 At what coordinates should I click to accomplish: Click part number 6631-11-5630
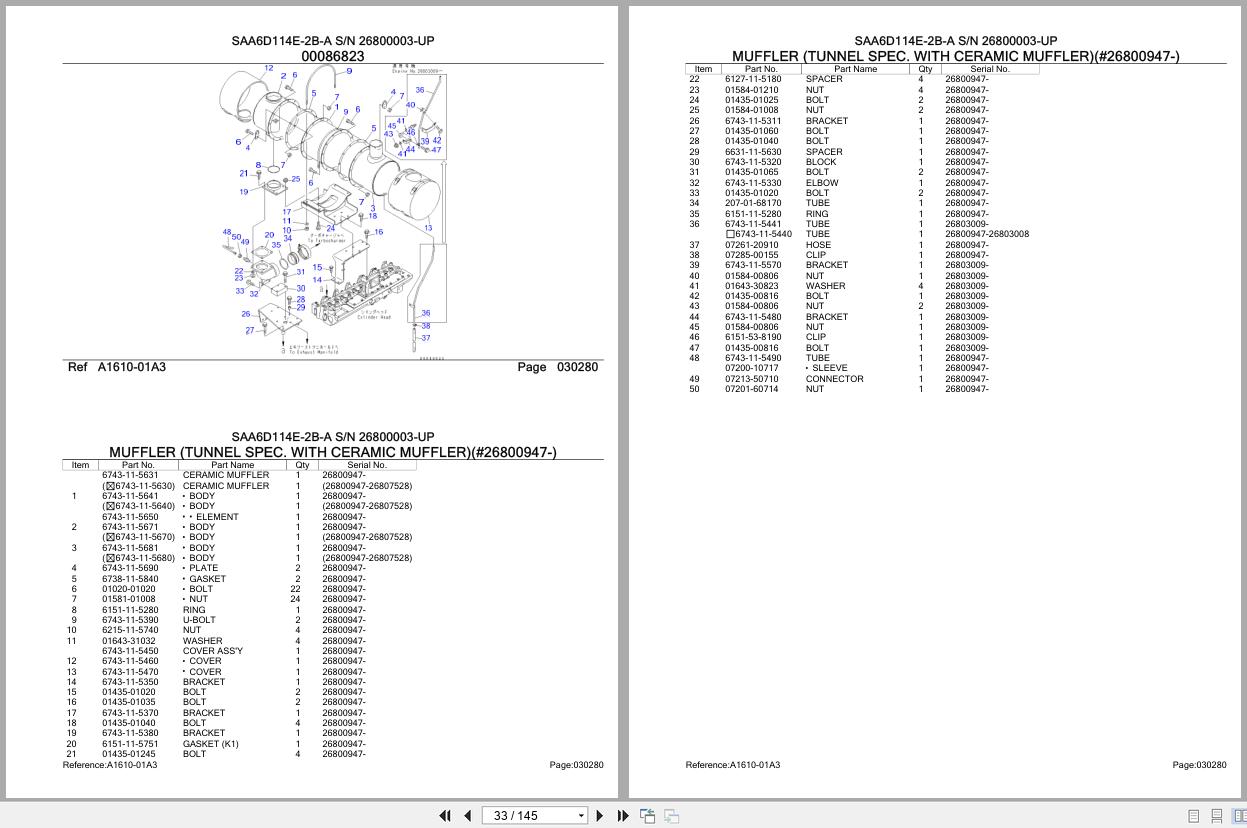click(753, 152)
